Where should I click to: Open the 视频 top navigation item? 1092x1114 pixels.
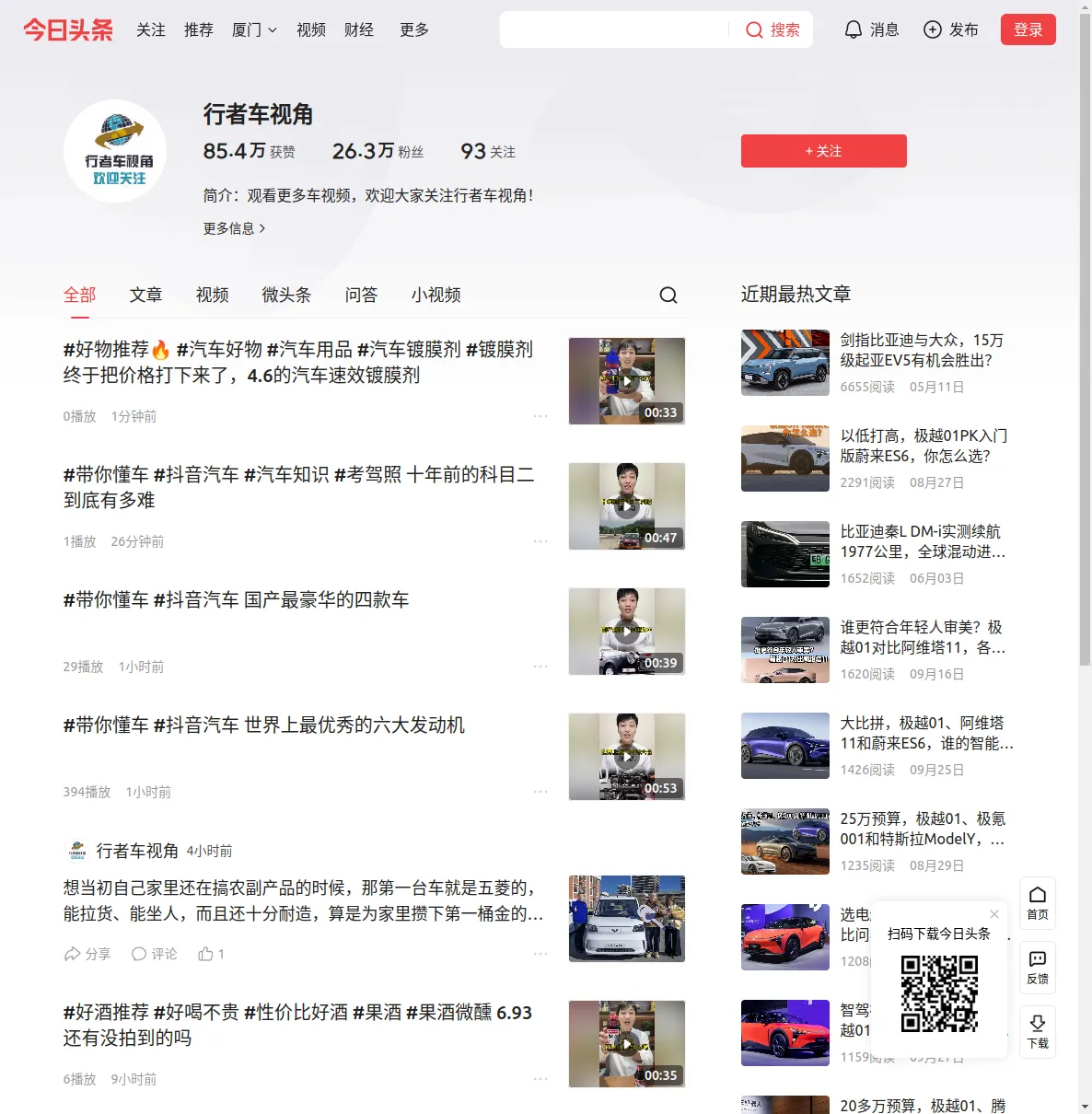[x=311, y=30]
